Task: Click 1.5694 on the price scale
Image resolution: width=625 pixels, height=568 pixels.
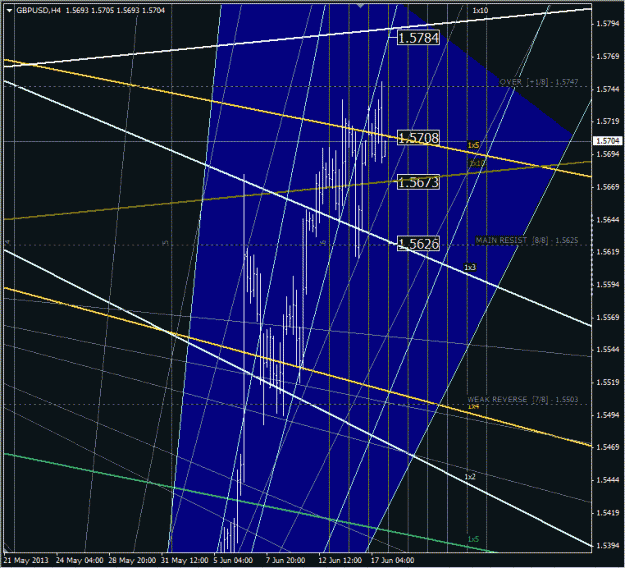Action: point(608,154)
